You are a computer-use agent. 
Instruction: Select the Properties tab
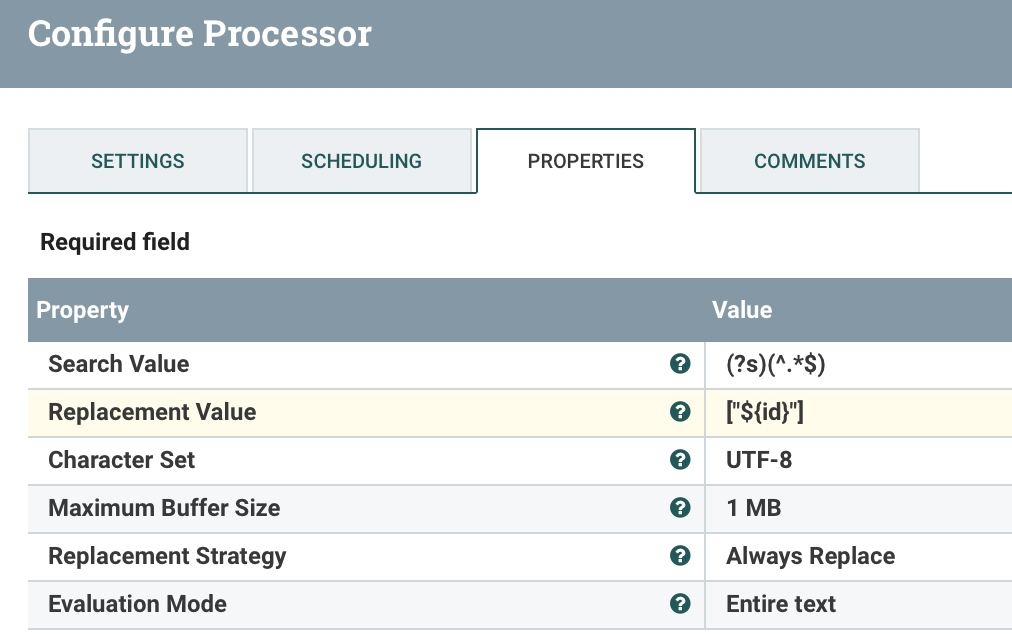point(586,161)
